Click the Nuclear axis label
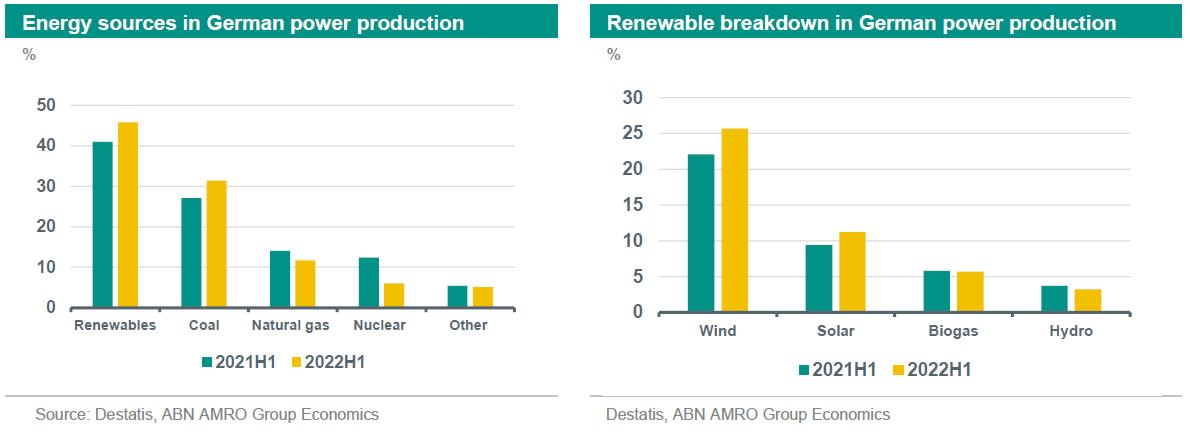This screenshot has width=1190, height=432. (379, 326)
